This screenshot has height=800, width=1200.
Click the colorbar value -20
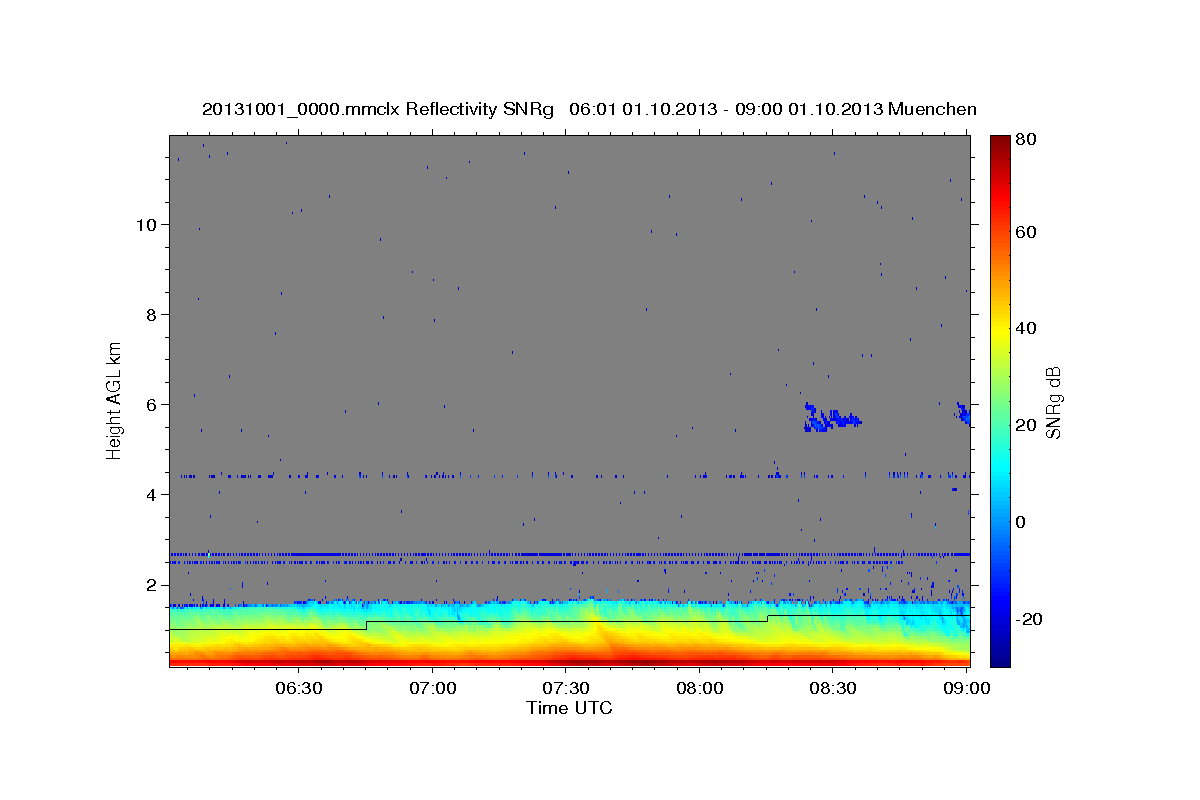(x=1029, y=619)
